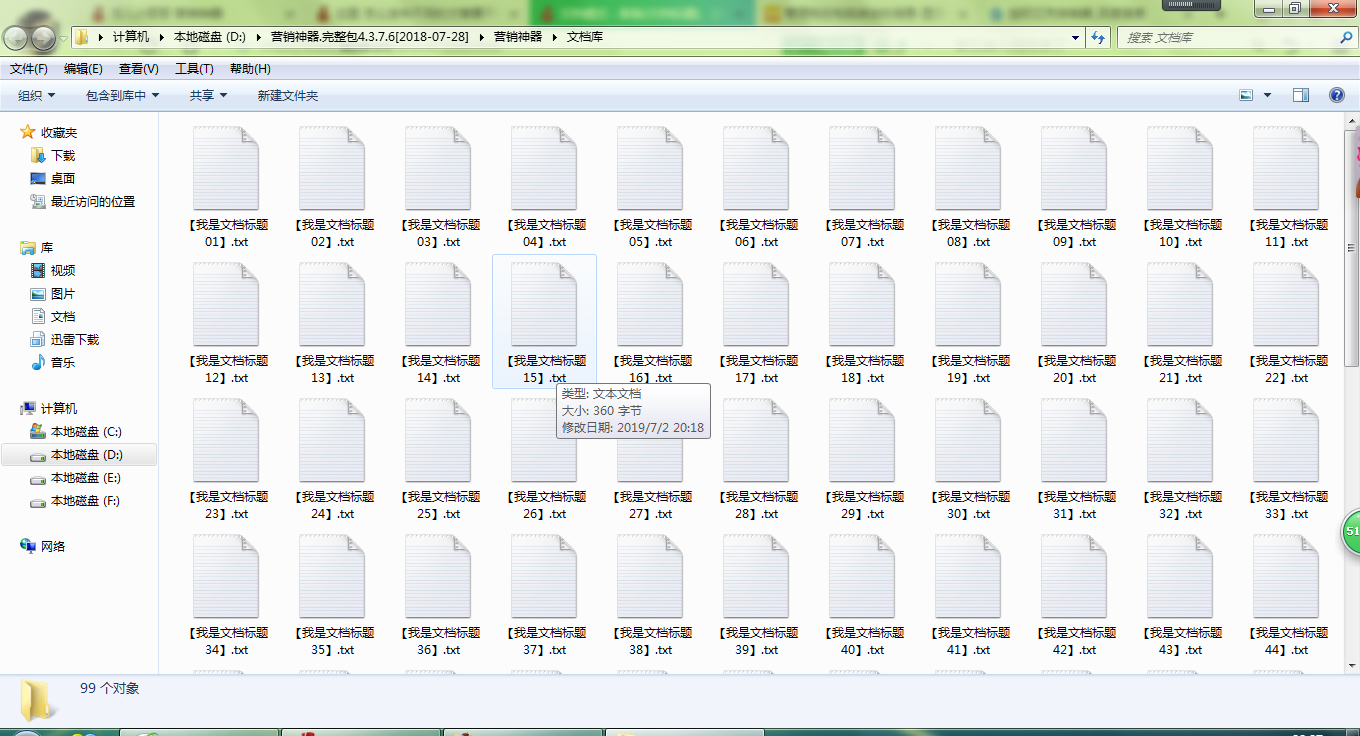Click the 新建文件夹 button
This screenshot has width=1360, height=736.
(287, 95)
